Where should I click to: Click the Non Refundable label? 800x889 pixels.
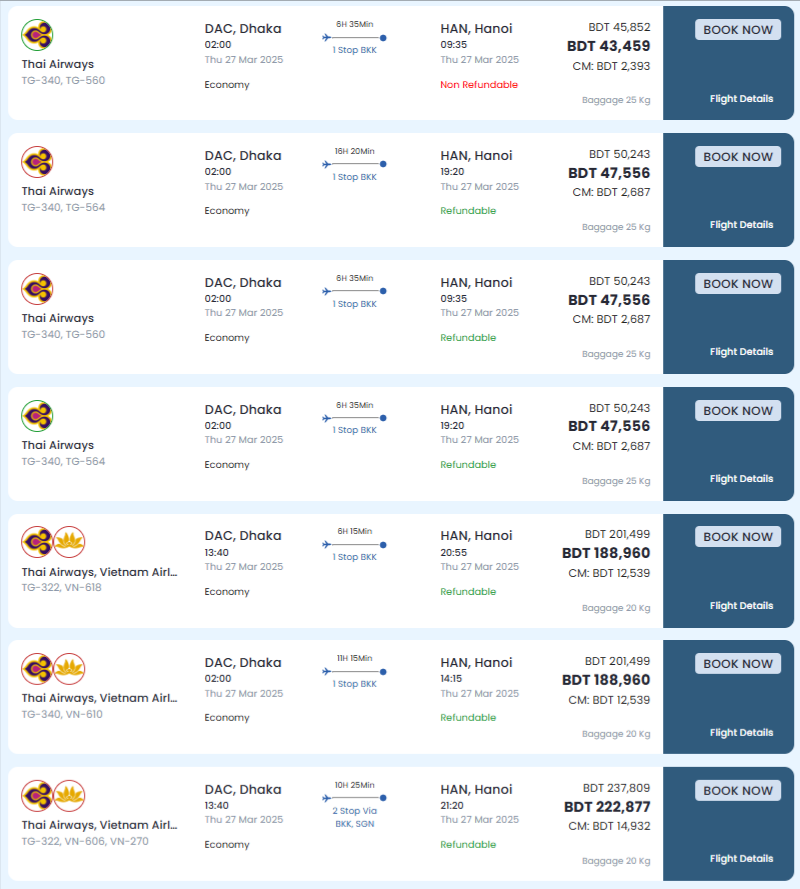479,84
